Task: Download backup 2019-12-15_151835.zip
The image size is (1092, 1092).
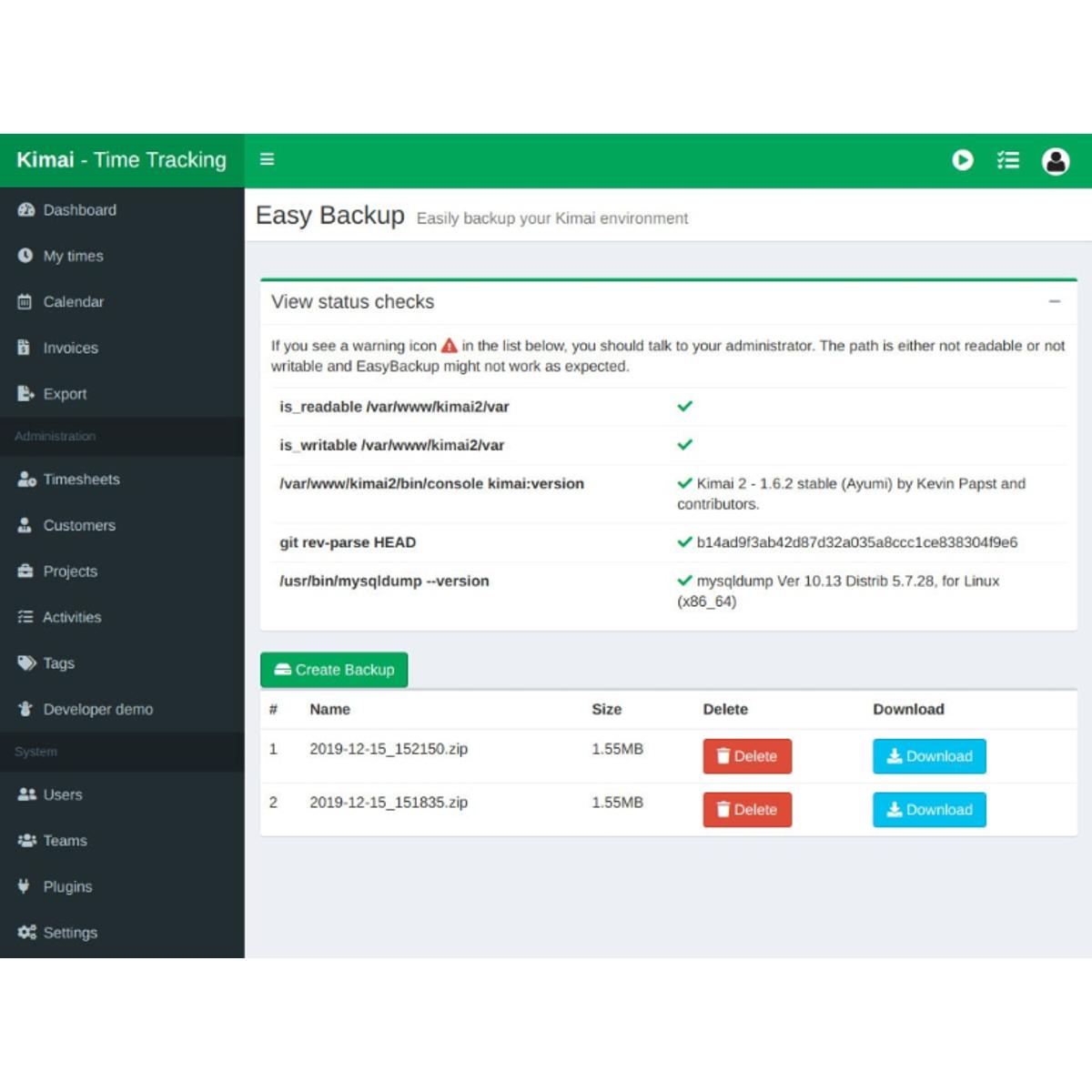Action: click(929, 810)
